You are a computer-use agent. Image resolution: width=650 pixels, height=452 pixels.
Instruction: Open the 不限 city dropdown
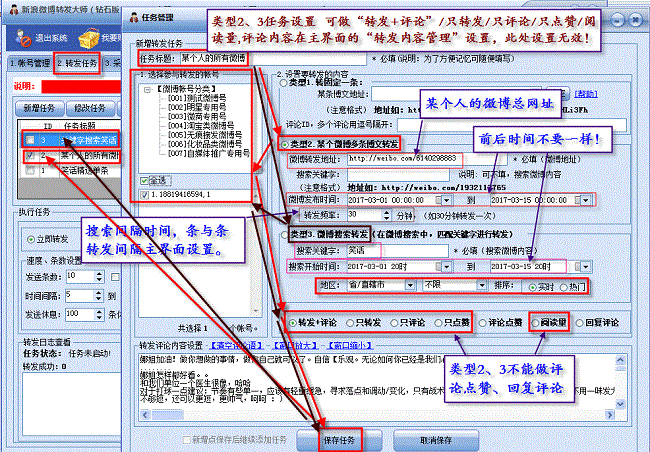pyautogui.click(x=481, y=285)
